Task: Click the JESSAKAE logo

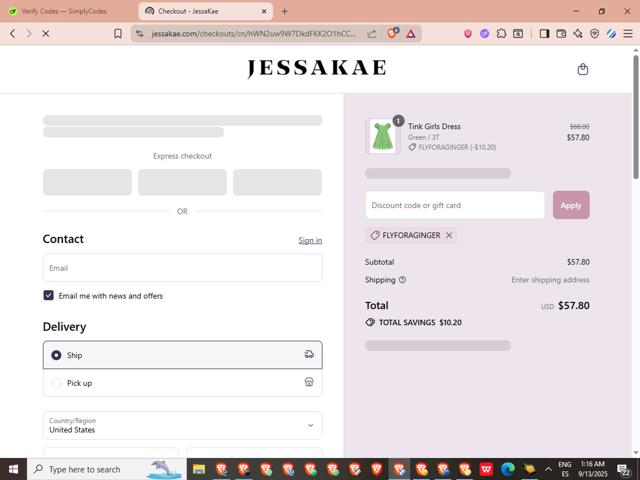Action: pos(317,68)
